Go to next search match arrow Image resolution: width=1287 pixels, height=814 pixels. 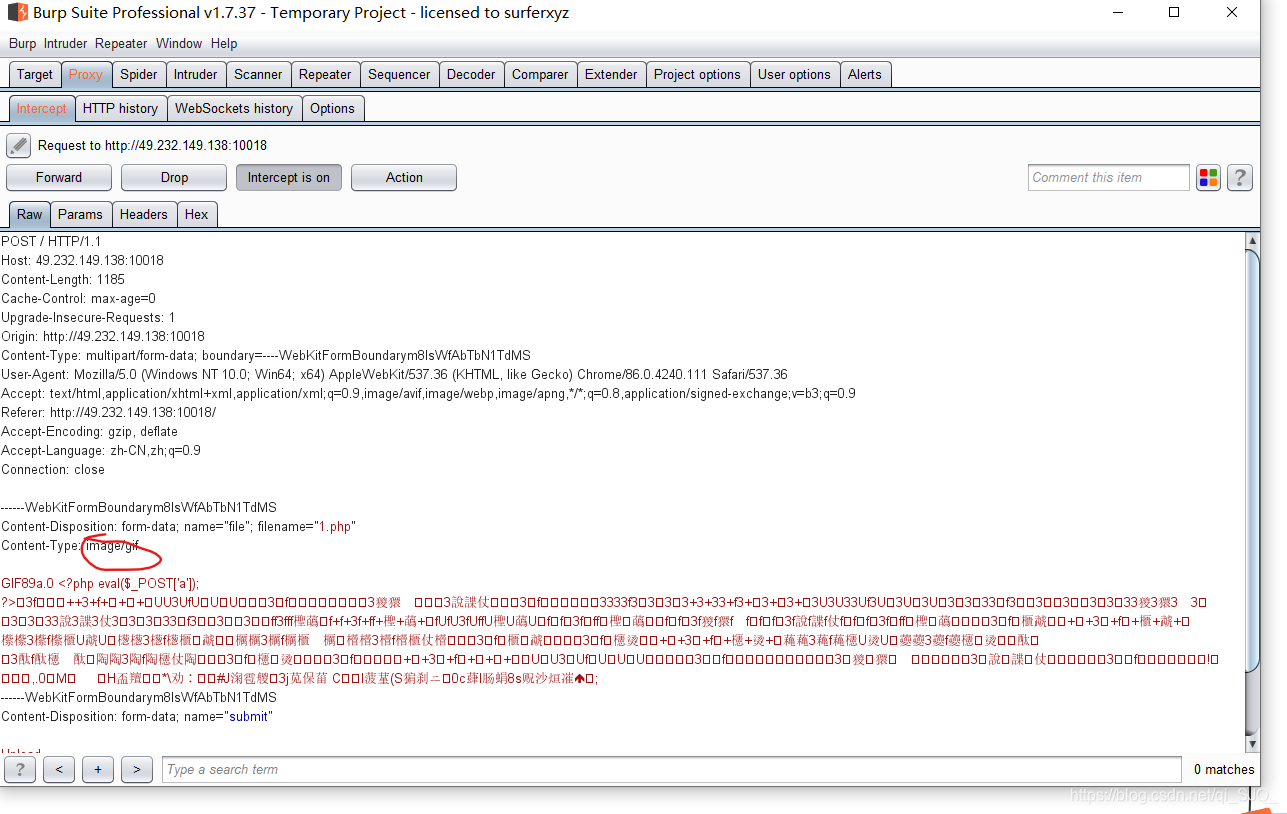[x=136, y=769]
